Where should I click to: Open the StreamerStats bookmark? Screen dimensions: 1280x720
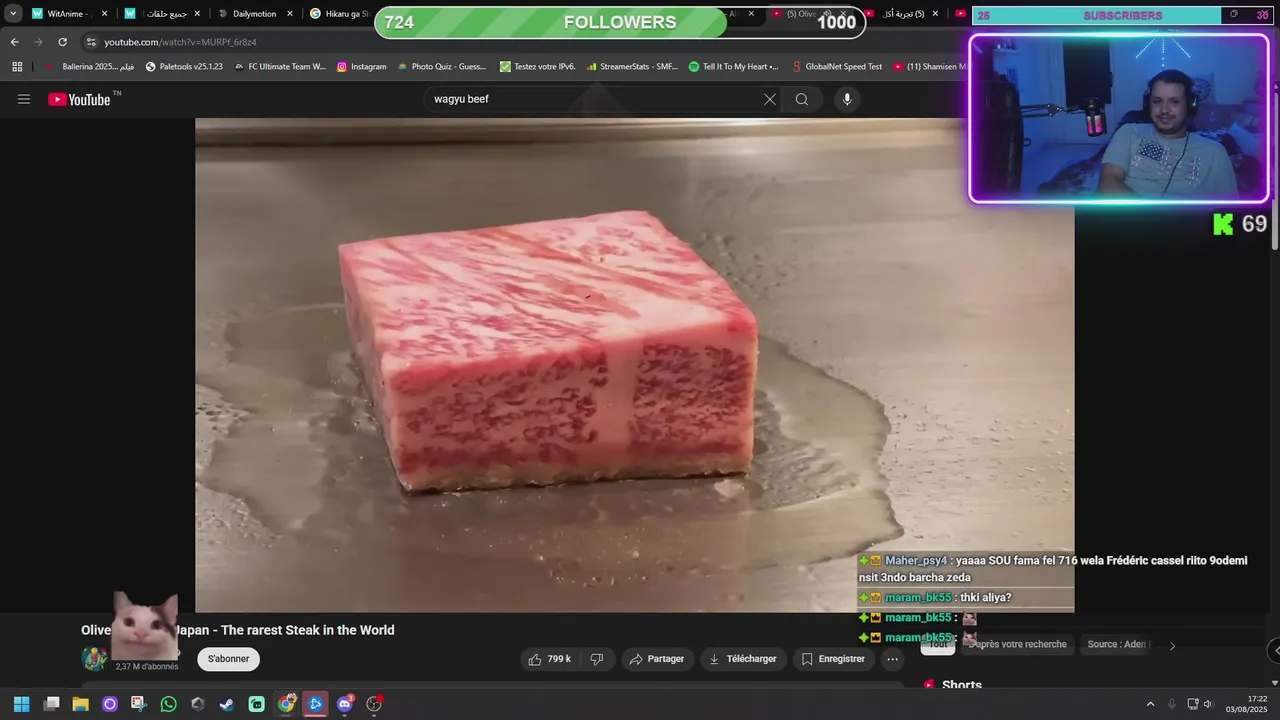click(x=631, y=67)
